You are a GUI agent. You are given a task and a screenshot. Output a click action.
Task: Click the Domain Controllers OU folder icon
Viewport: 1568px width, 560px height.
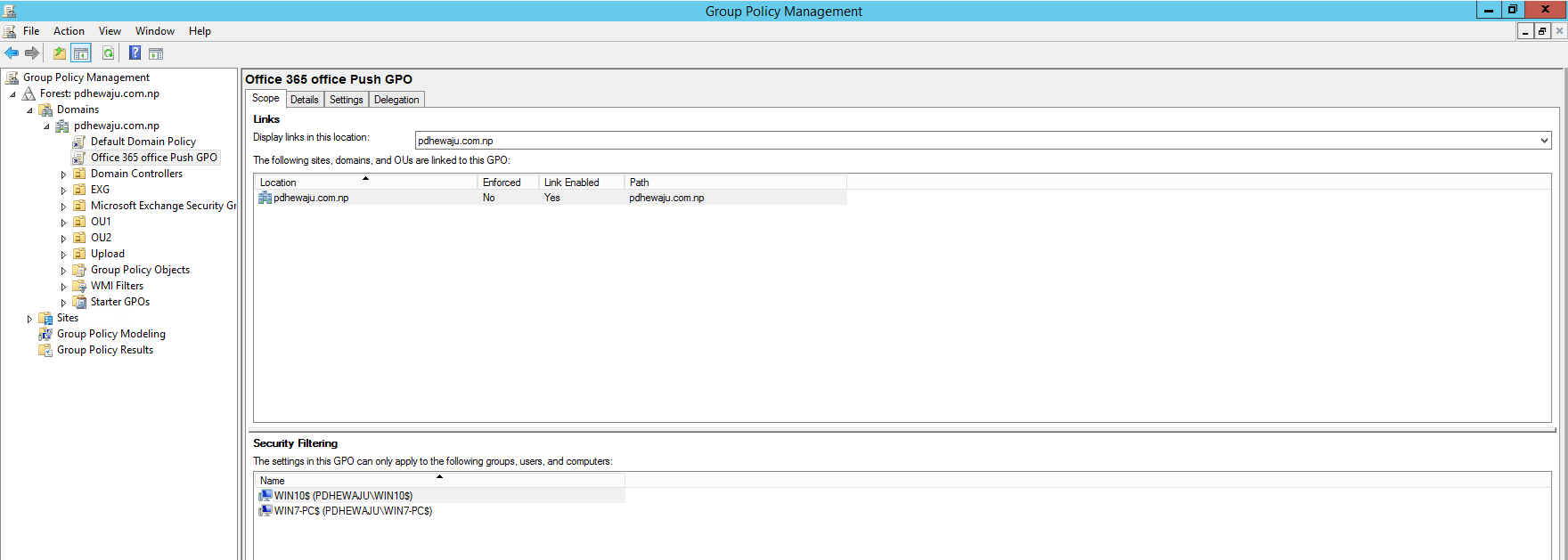(x=79, y=174)
